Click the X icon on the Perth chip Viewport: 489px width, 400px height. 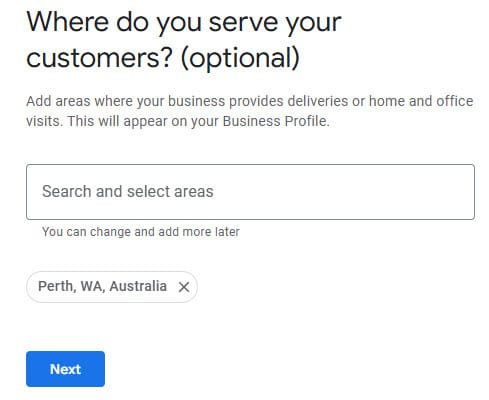[x=184, y=287]
